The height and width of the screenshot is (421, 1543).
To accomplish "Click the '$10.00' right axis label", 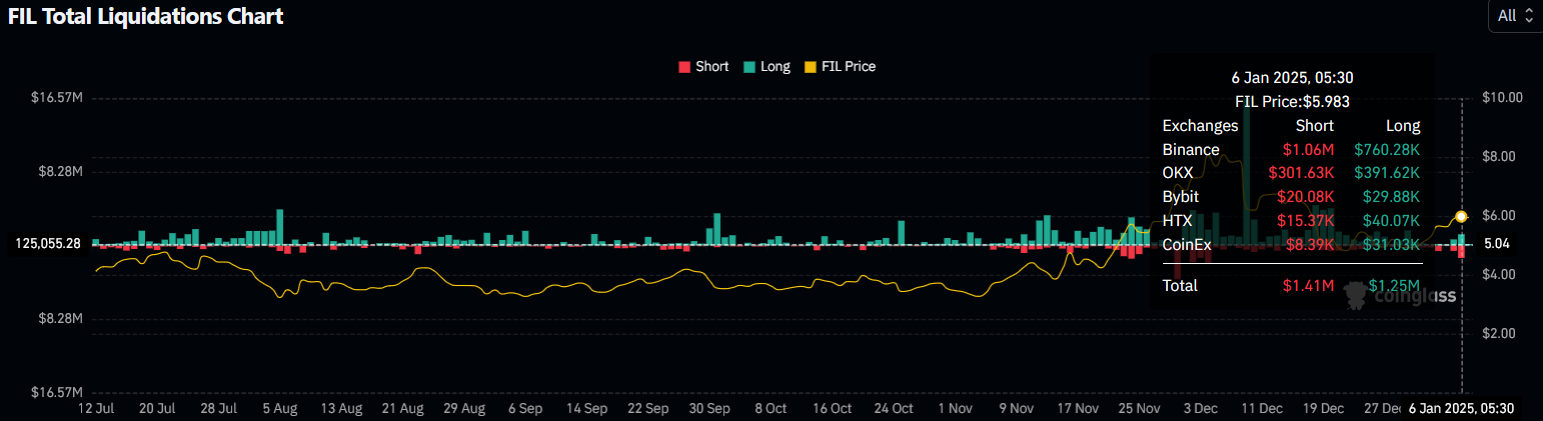I will [1501, 98].
